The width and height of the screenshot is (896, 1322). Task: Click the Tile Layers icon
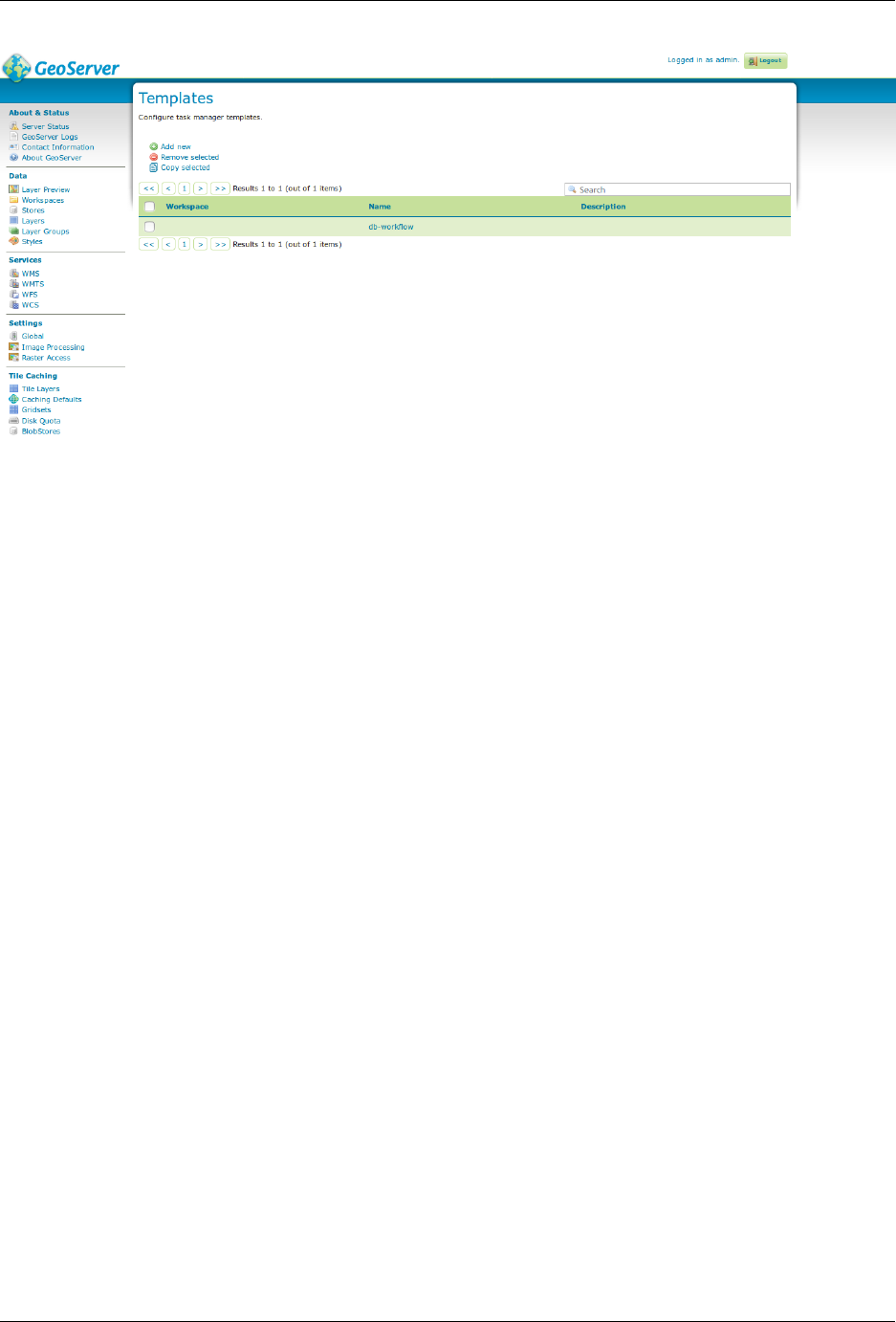14,389
